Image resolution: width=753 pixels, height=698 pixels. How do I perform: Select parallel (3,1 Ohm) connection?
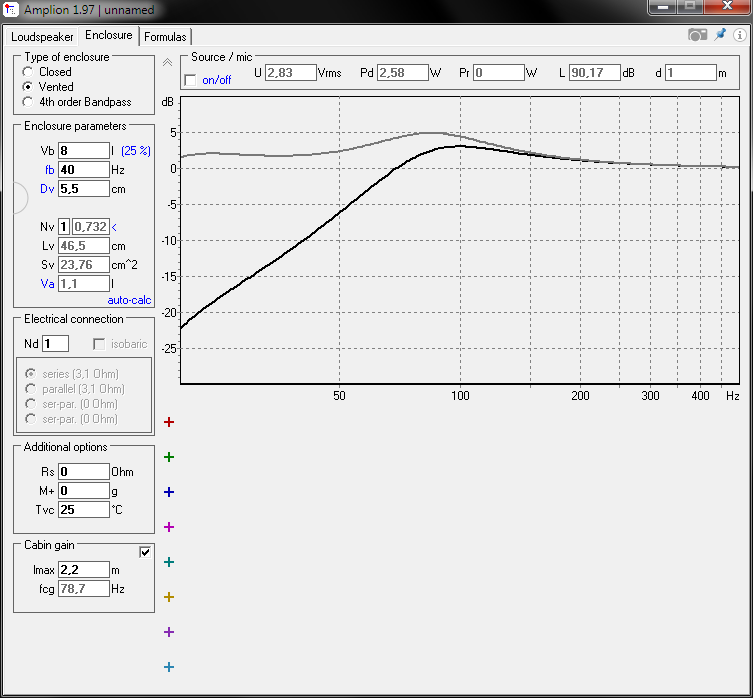[31, 389]
